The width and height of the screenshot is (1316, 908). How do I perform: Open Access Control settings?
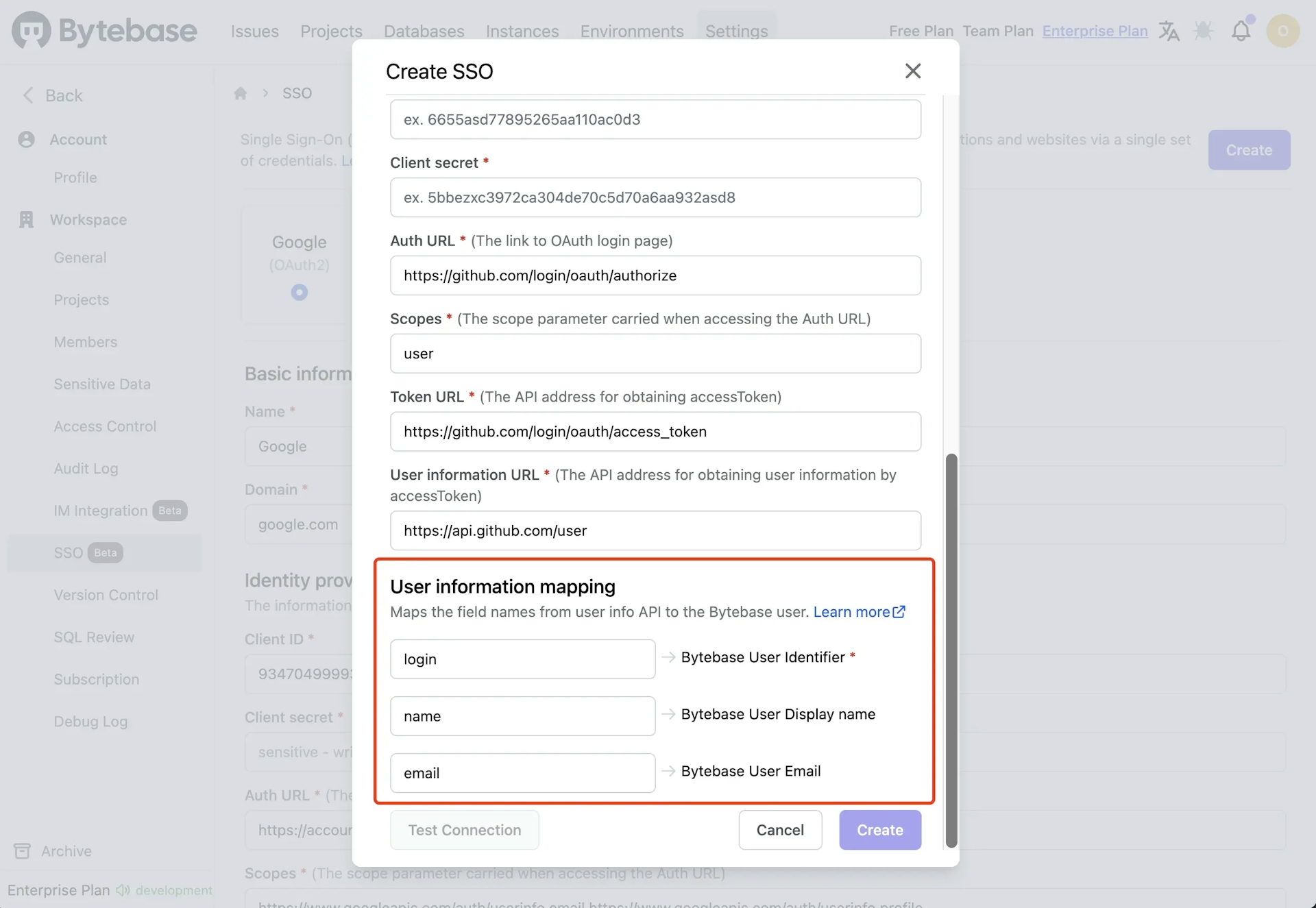pos(105,426)
